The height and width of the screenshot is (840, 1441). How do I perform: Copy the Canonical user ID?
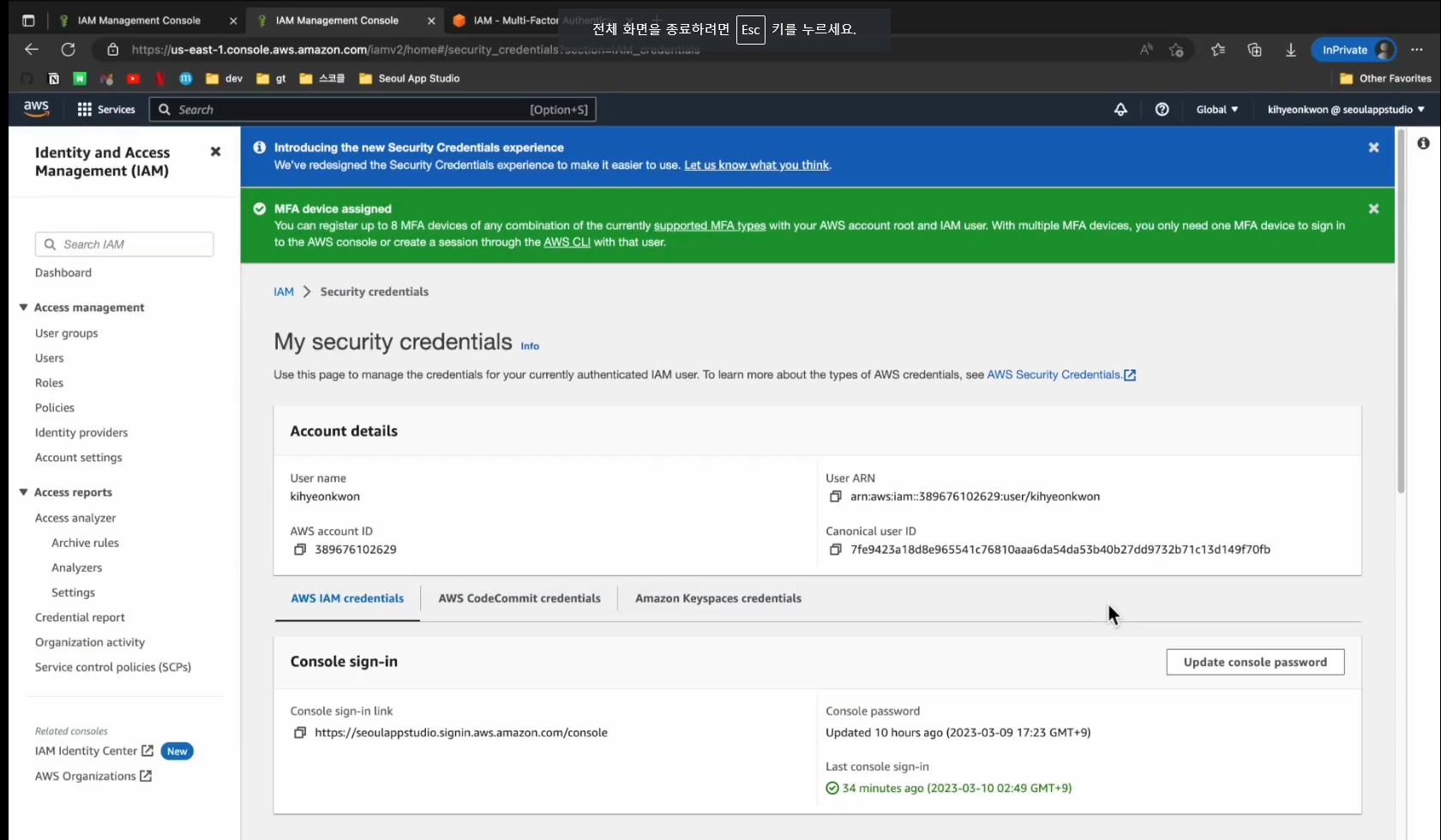[x=836, y=549]
